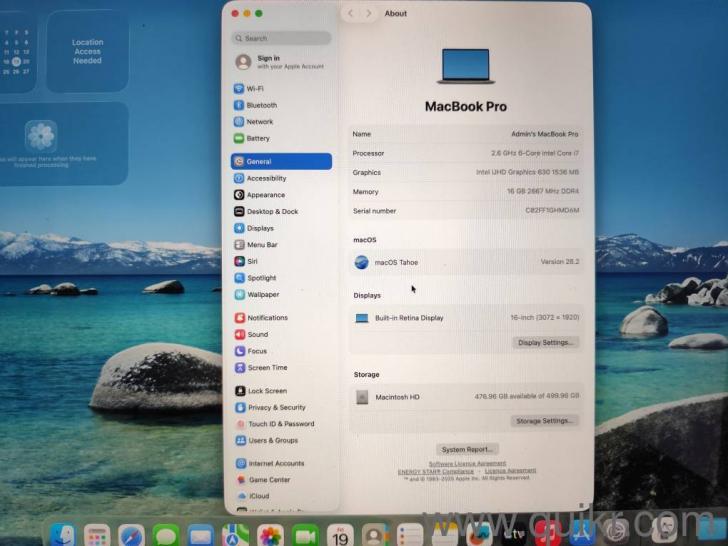728x546 pixels.
Task: Open Contacts from the Dock
Action: click(x=375, y=535)
